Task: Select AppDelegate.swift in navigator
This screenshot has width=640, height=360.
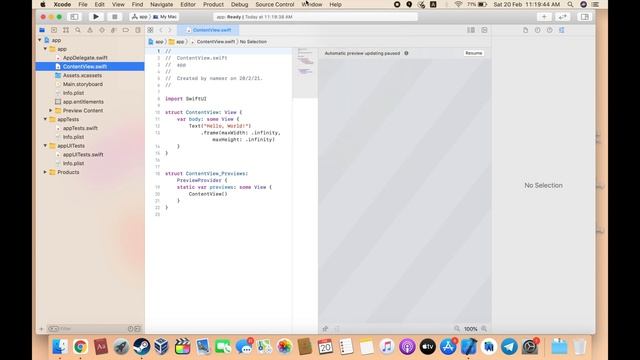Action: click(85, 58)
